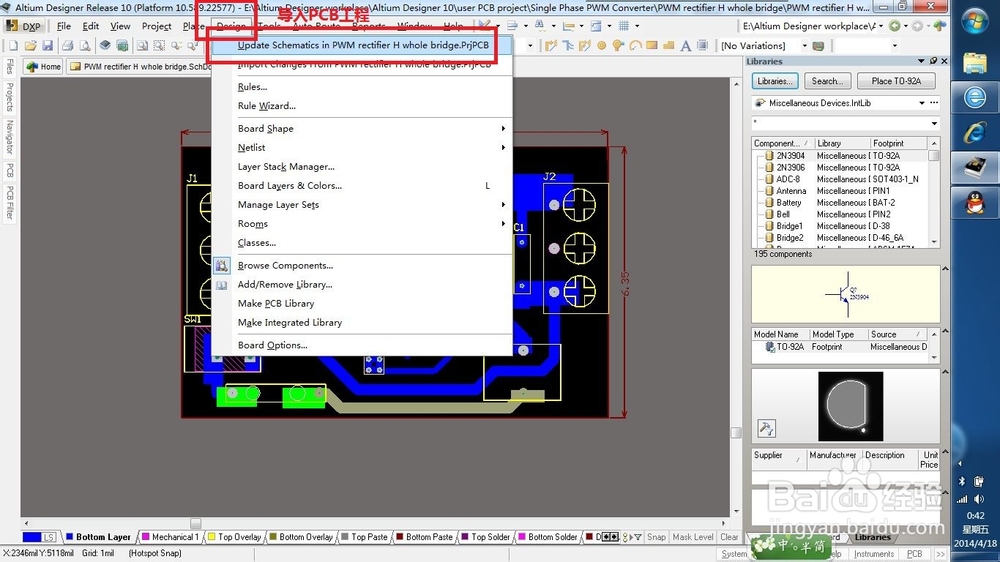Create a new document with the blank page icon
1000x562 pixels.
coord(13,46)
